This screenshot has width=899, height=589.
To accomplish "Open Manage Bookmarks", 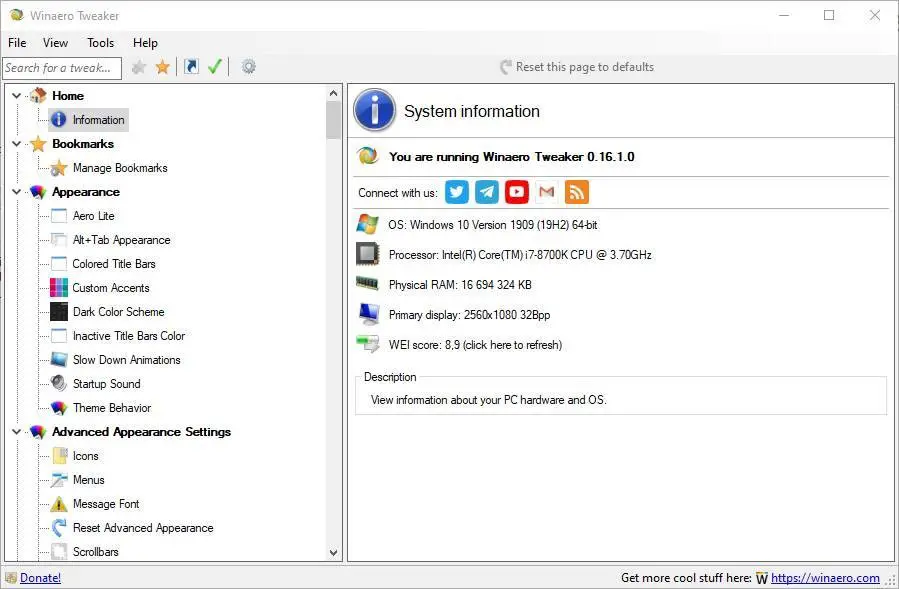I will pyautogui.click(x=120, y=168).
